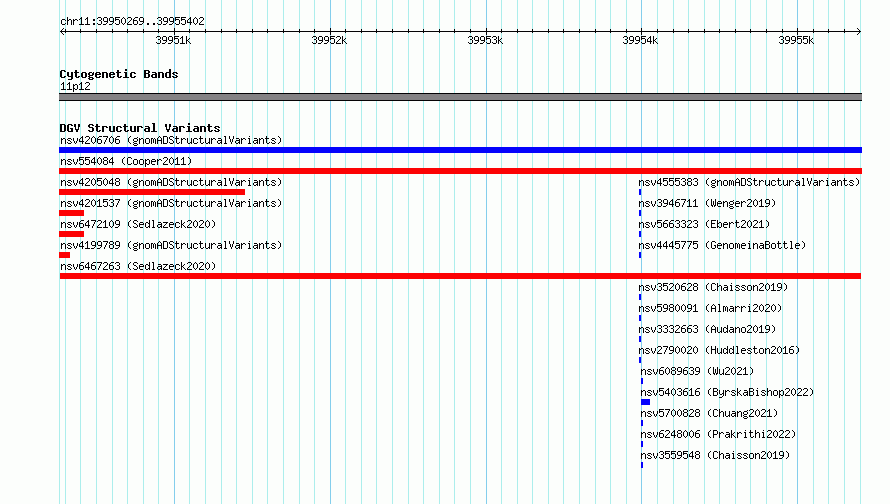Click the short red bar under nsv4201537
Viewport: 890px width, 504px height.
tap(72, 213)
